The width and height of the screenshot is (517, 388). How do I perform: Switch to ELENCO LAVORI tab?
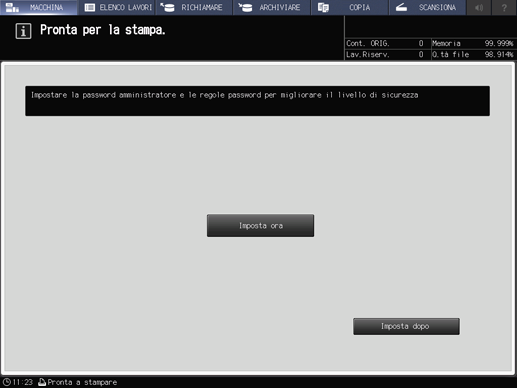coord(117,7)
